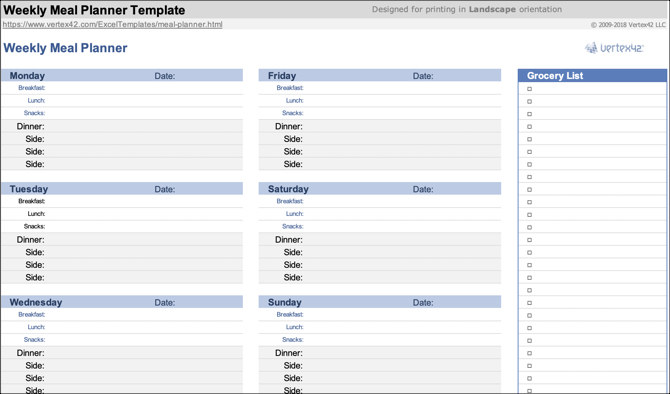This screenshot has height=394, width=670.
Task: Click the 'Date:' label in Monday's header
Action: pyautogui.click(x=165, y=76)
